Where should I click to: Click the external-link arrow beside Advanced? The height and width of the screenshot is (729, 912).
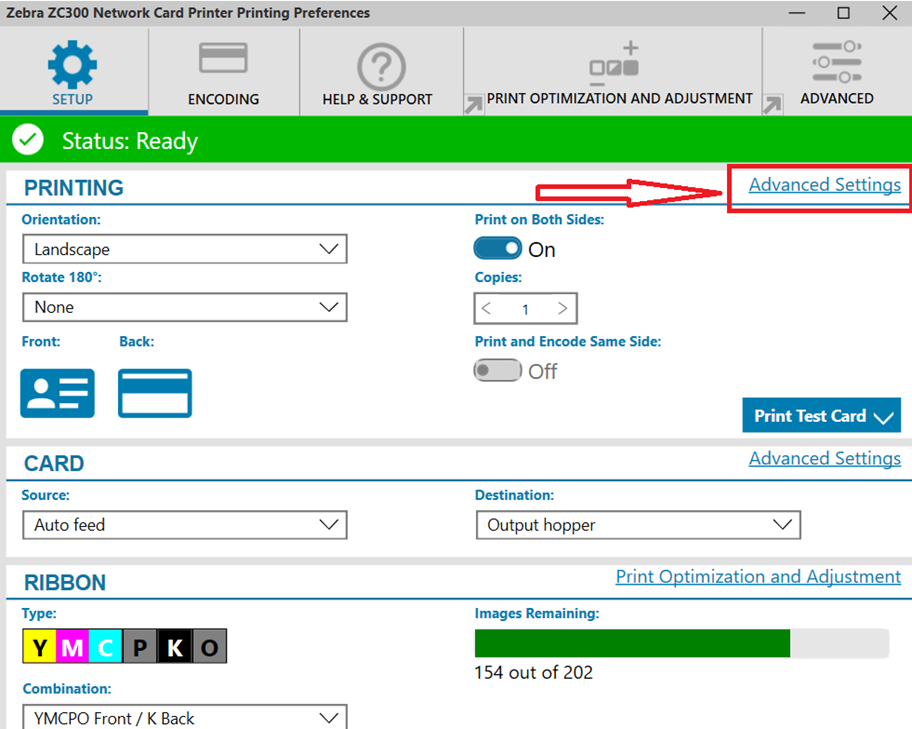772,105
